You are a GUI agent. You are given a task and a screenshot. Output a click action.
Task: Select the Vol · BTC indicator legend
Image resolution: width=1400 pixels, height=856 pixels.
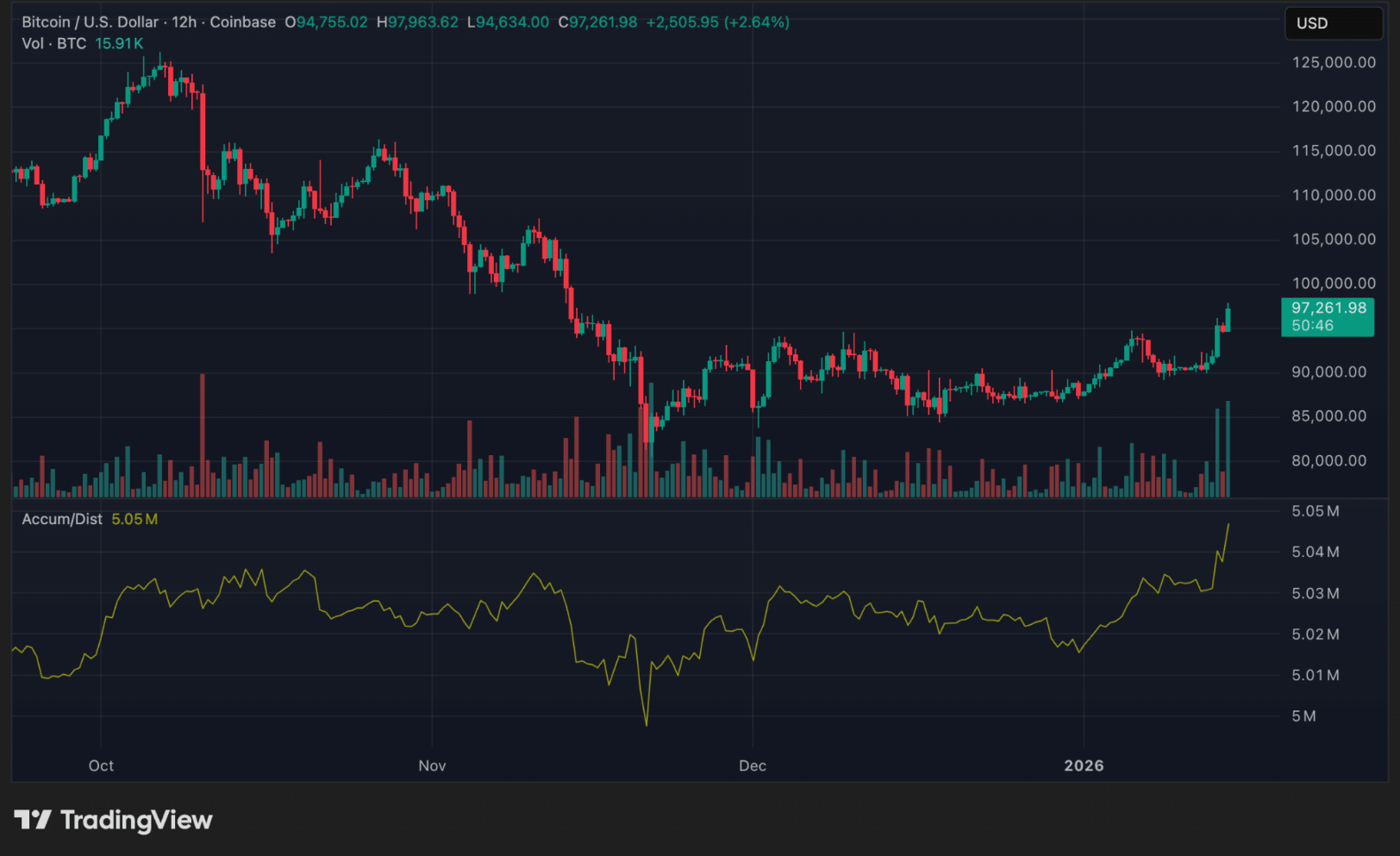(x=54, y=43)
